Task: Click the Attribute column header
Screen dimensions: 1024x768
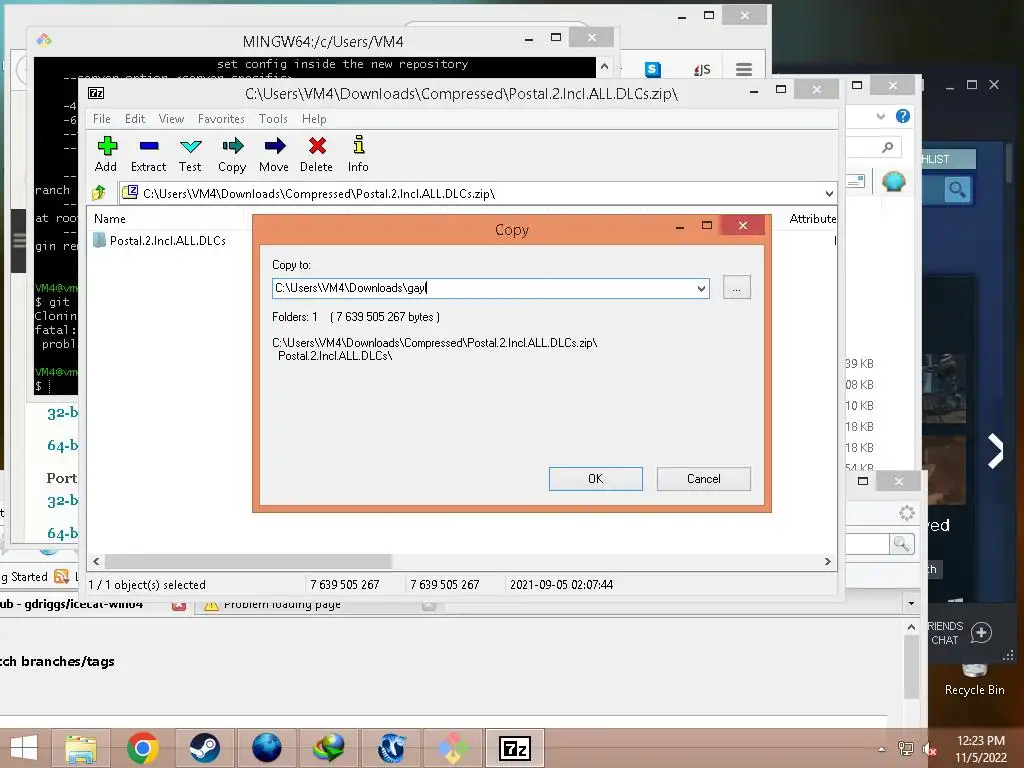Action: click(812, 219)
